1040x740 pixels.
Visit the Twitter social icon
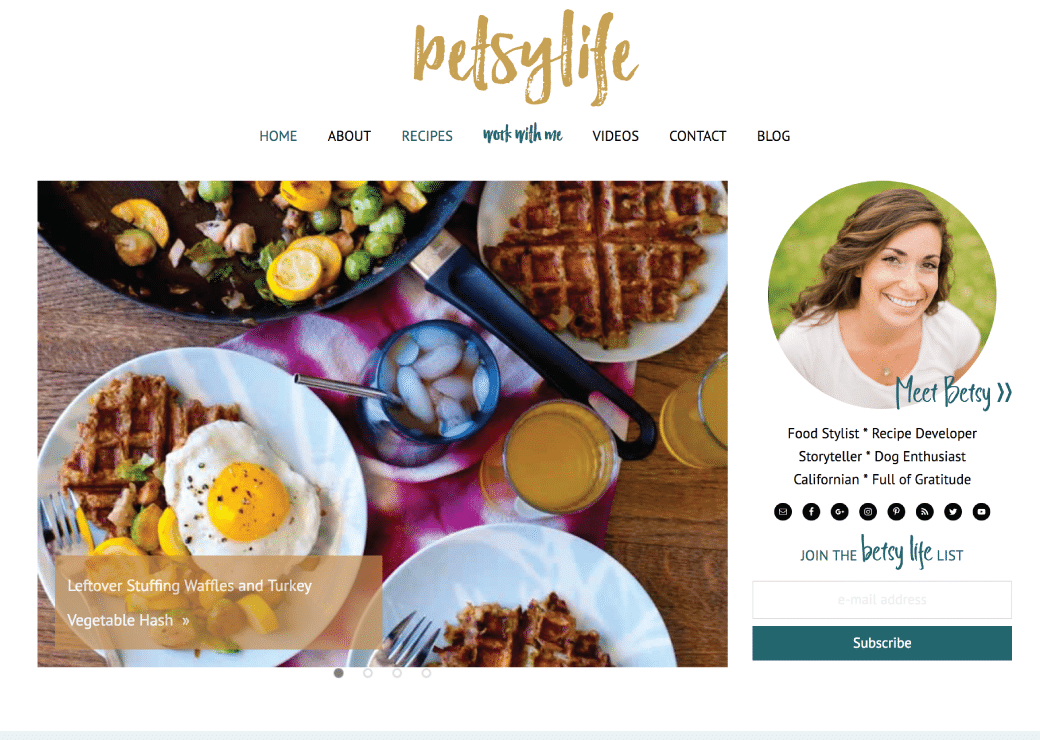coord(953,512)
